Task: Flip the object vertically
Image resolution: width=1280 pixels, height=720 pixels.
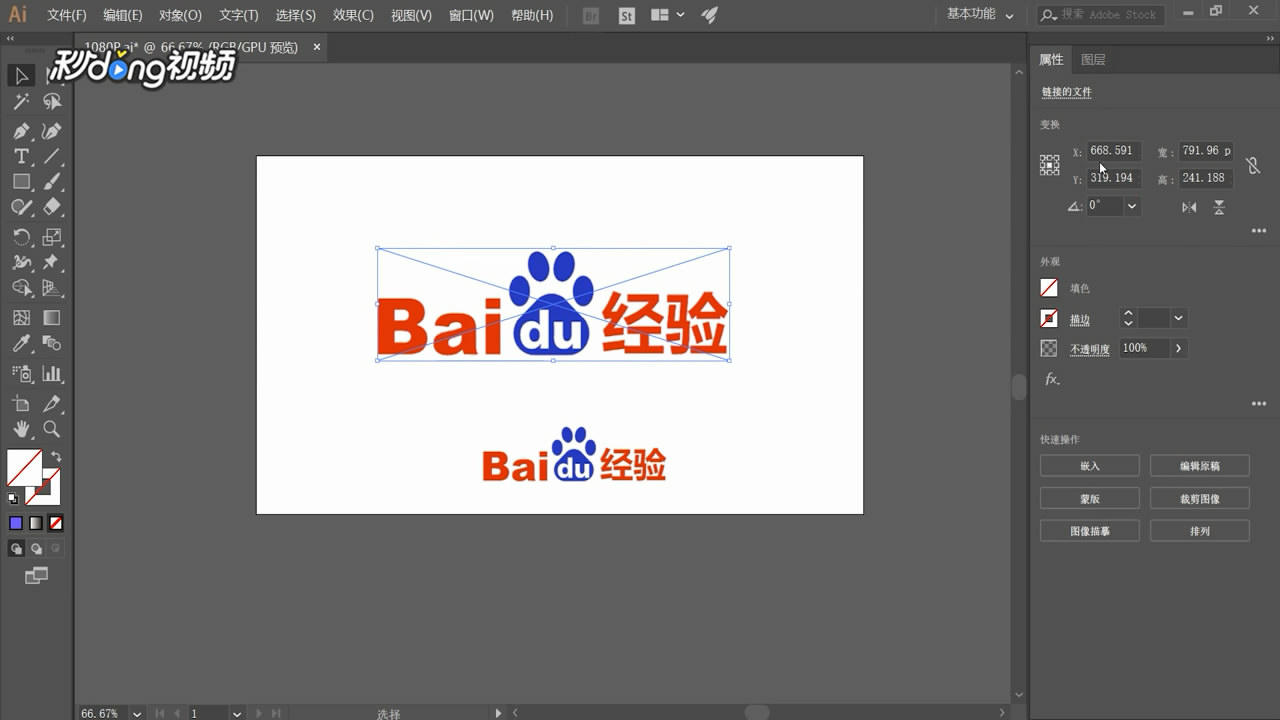Action: pyautogui.click(x=1219, y=207)
